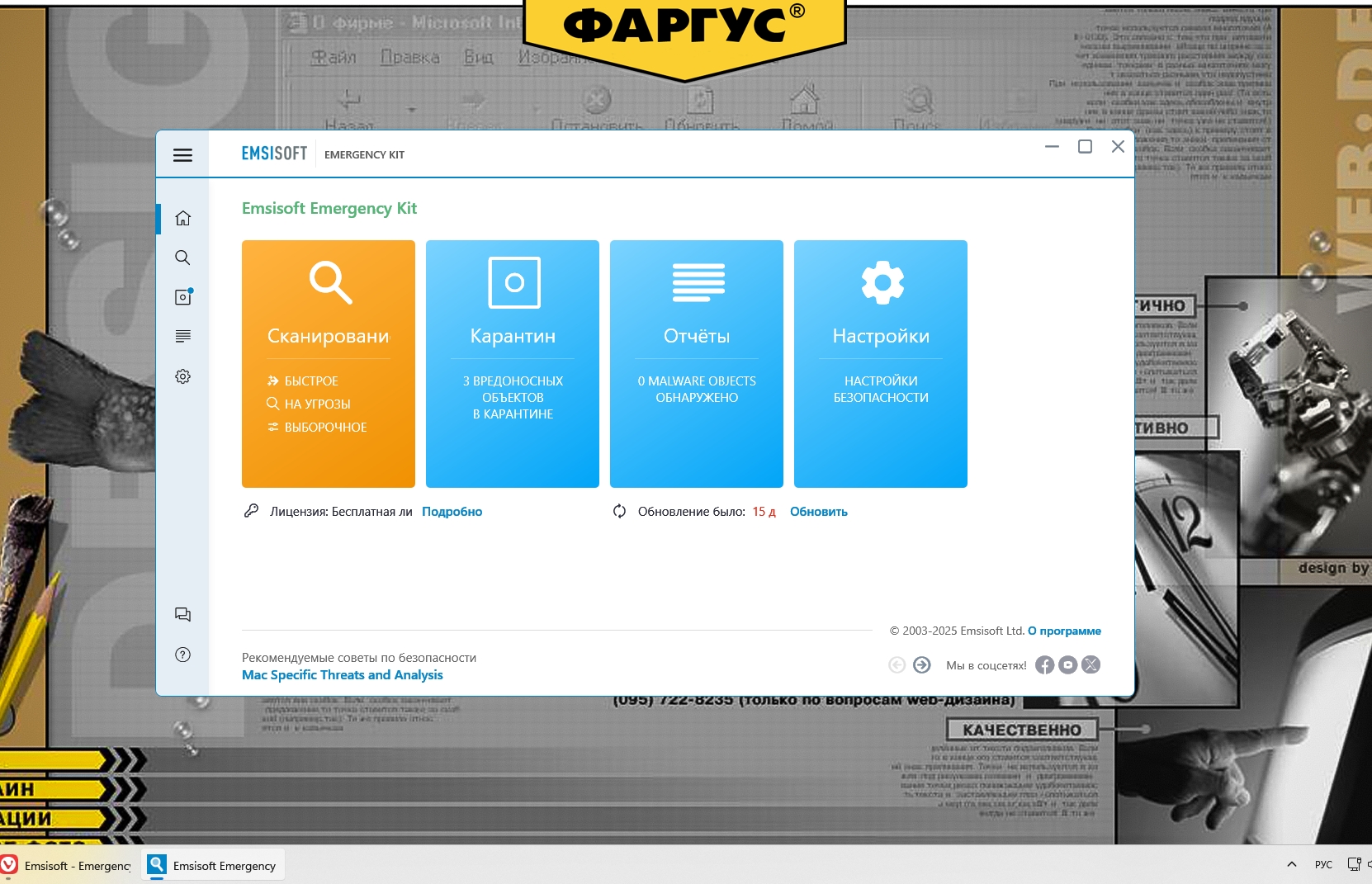Open the Сканирование tile title
1372x884 pixels.
click(x=329, y=336)
